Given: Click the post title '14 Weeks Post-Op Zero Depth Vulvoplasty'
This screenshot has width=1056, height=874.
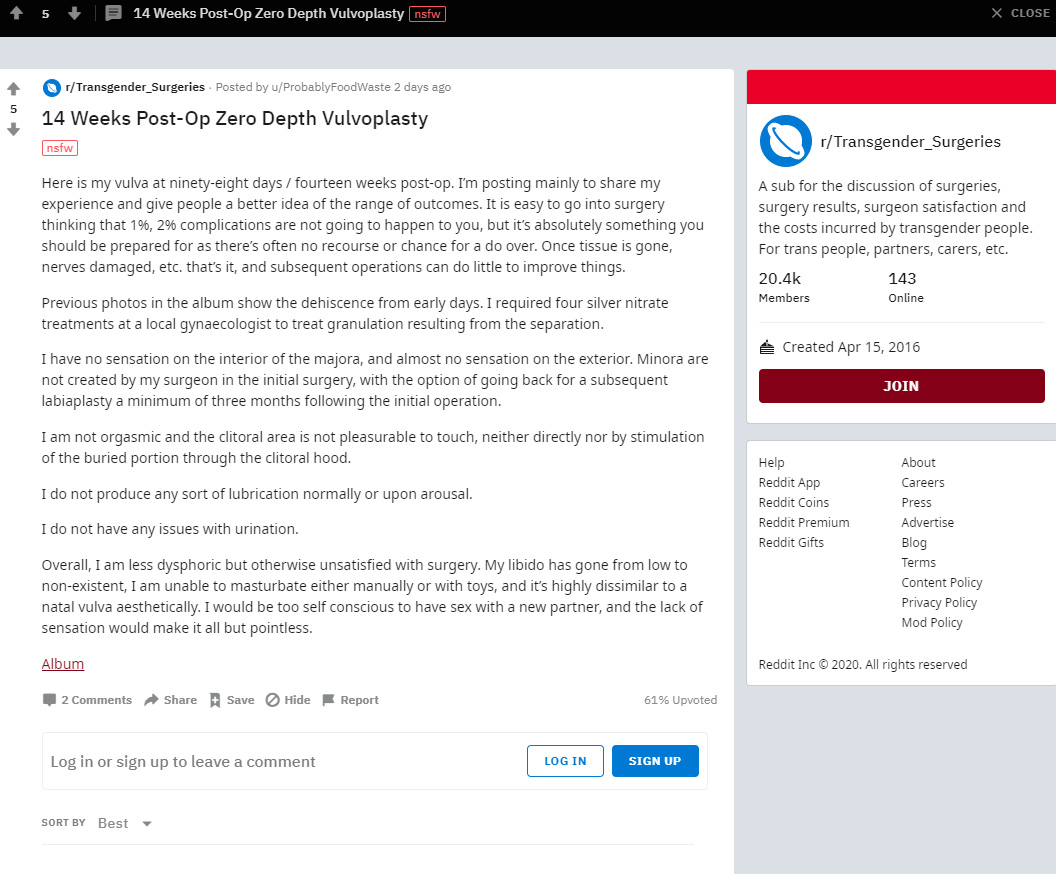Looking at the screenshot, I should 234,119.
